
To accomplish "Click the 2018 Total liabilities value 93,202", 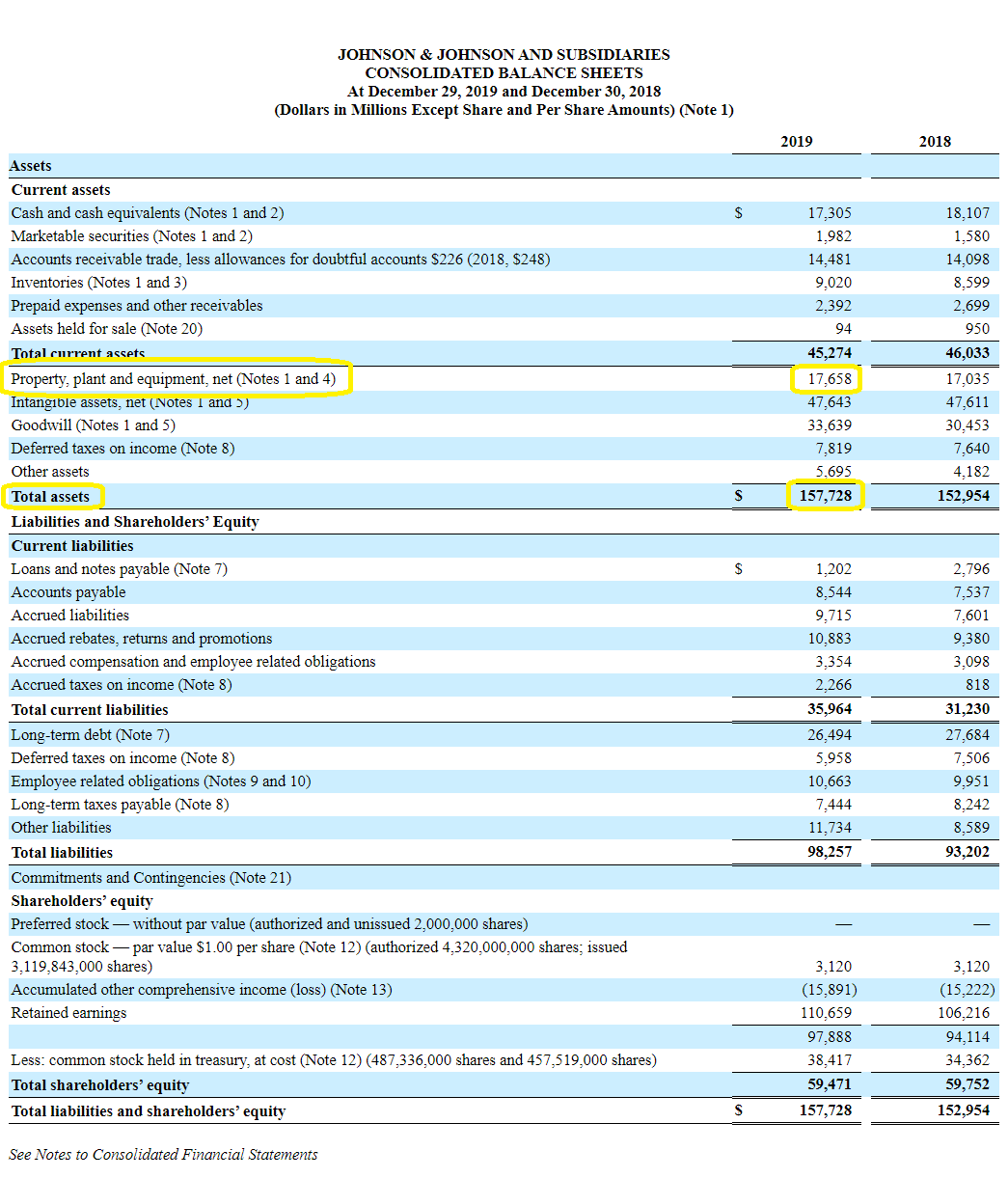I will click(x=965, y=853).
